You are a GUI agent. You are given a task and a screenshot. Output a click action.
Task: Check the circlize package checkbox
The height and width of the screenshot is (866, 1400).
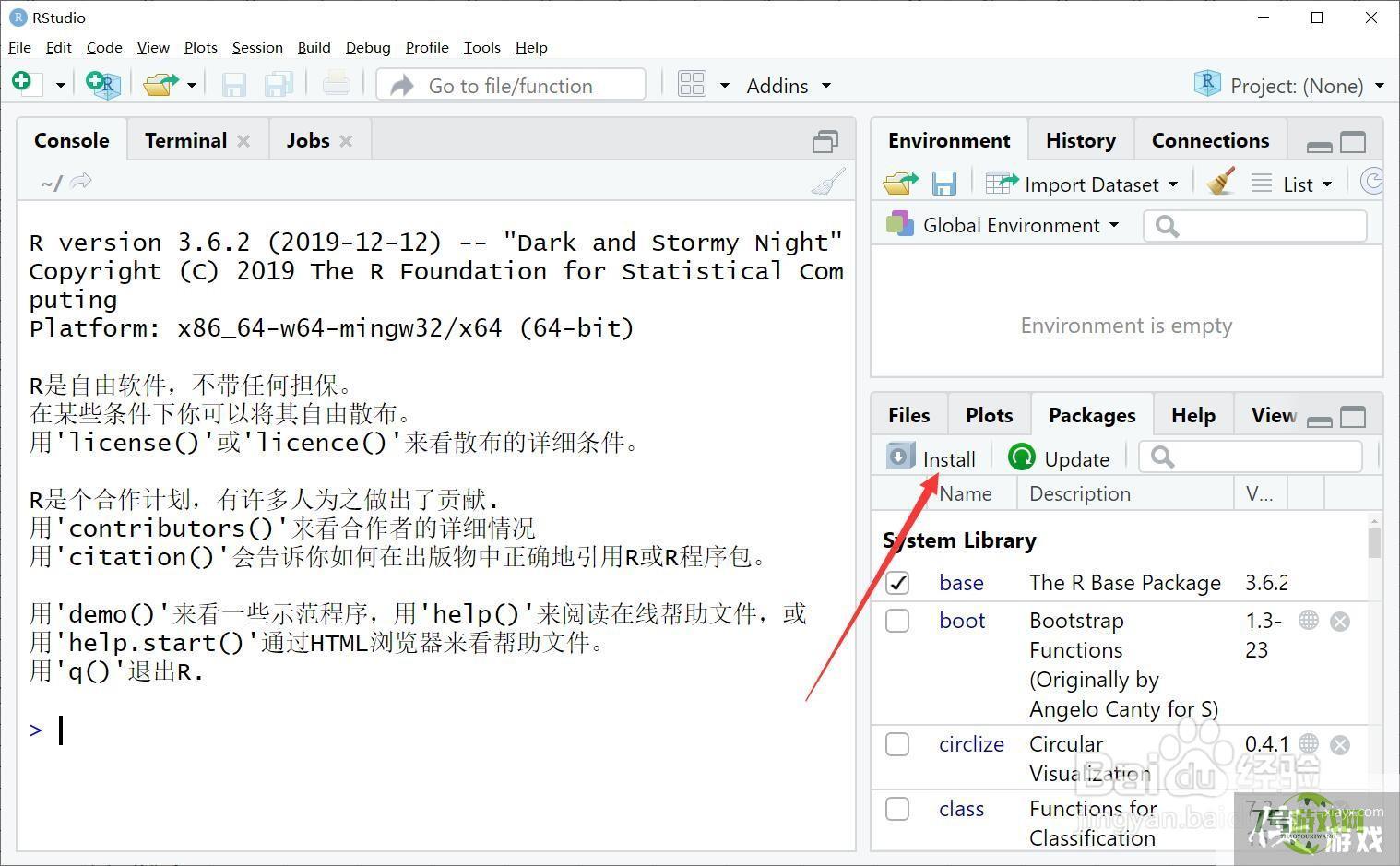pyautogui.click(x=897, y=744)
